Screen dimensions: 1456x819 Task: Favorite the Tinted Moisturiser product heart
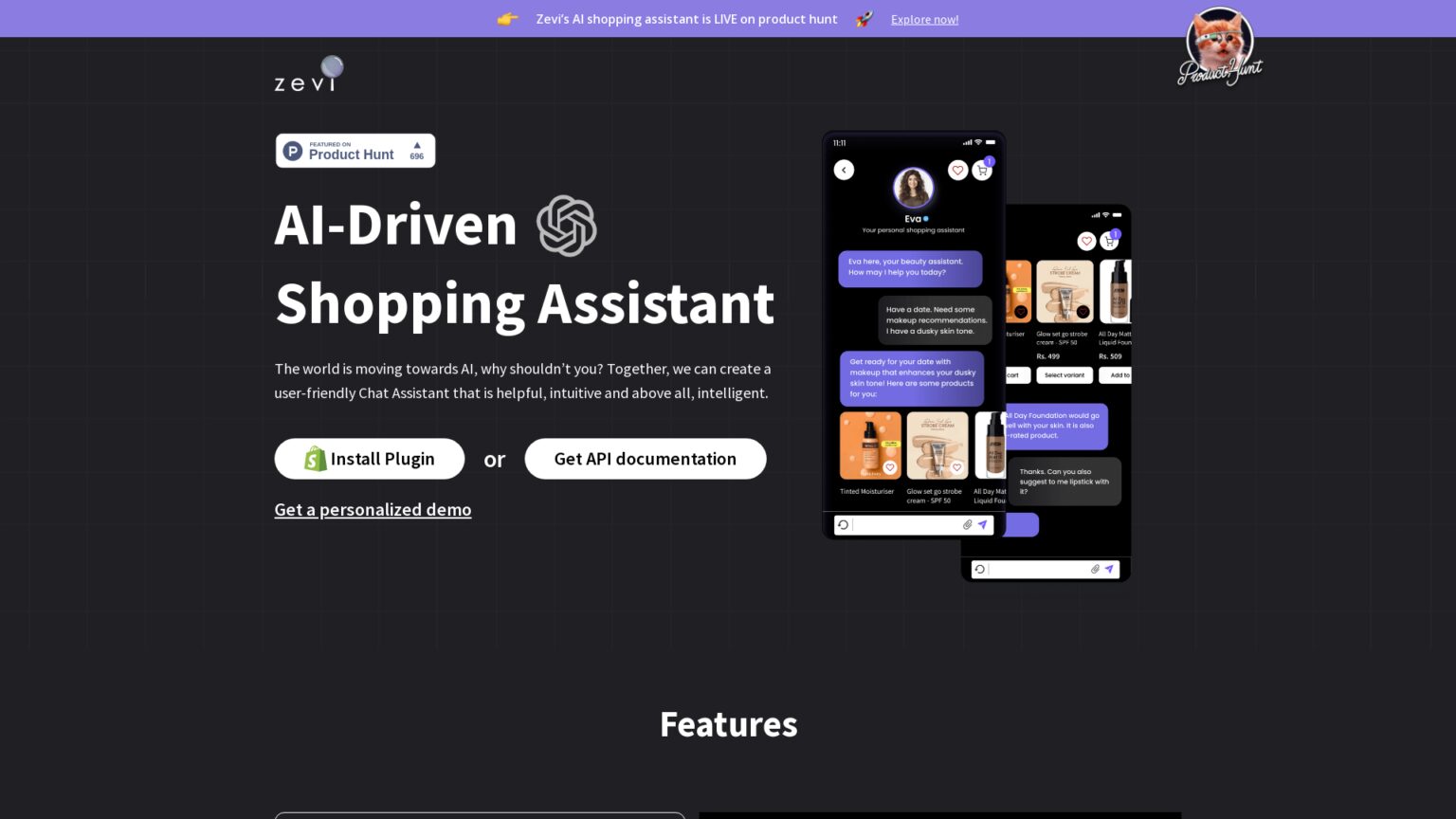click(889, 467)
